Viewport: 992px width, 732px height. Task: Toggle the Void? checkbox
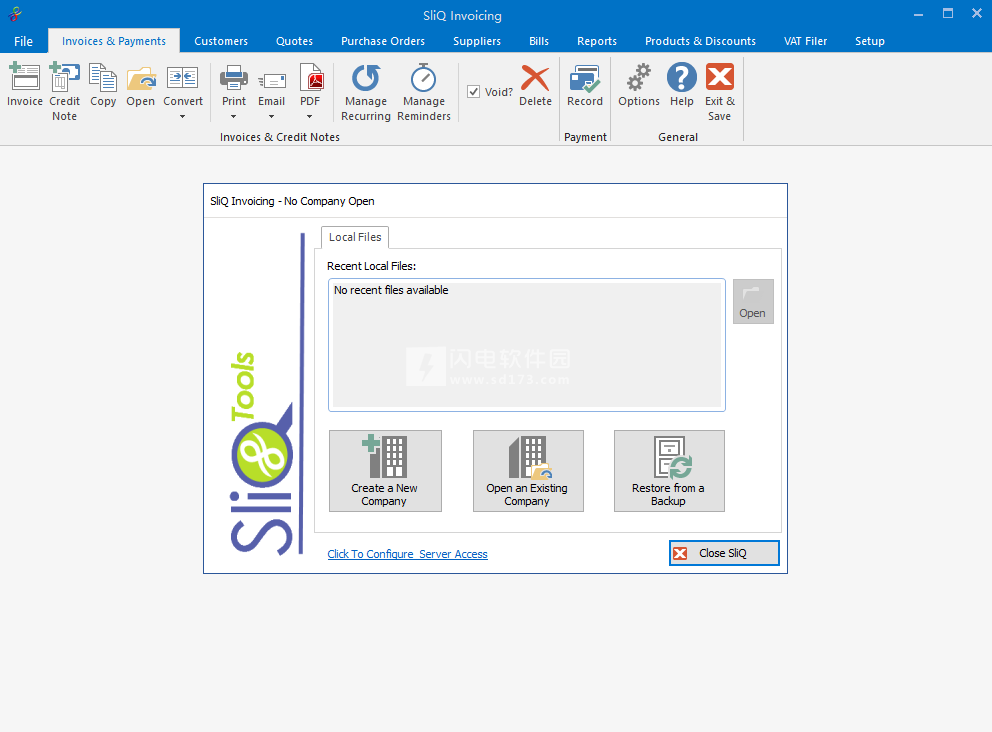[473, 92]
